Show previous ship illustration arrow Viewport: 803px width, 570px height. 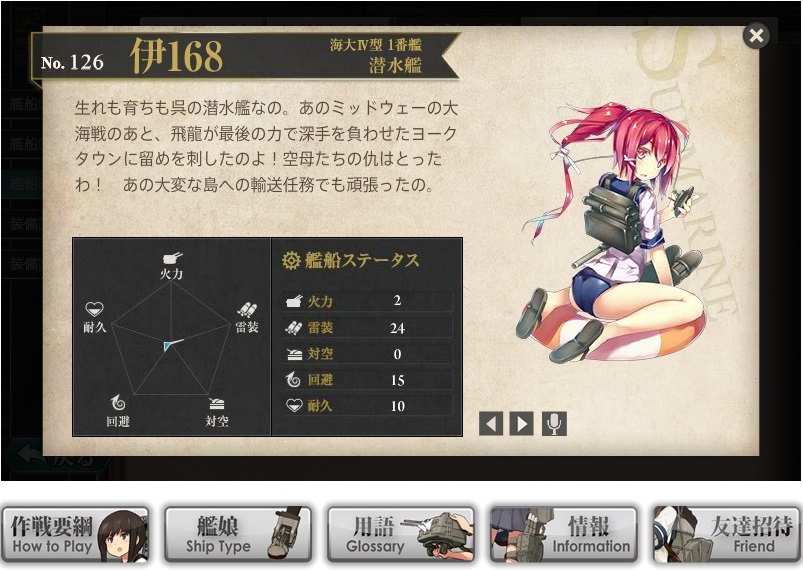pyautogui.click(x=491, y=424)
